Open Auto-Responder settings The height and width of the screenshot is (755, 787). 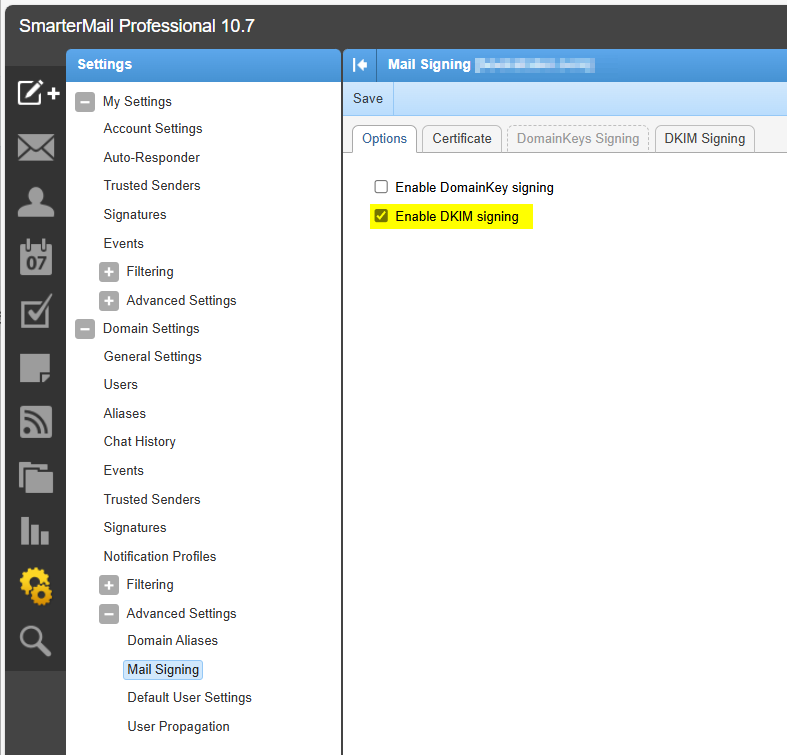tap(152, 158)
